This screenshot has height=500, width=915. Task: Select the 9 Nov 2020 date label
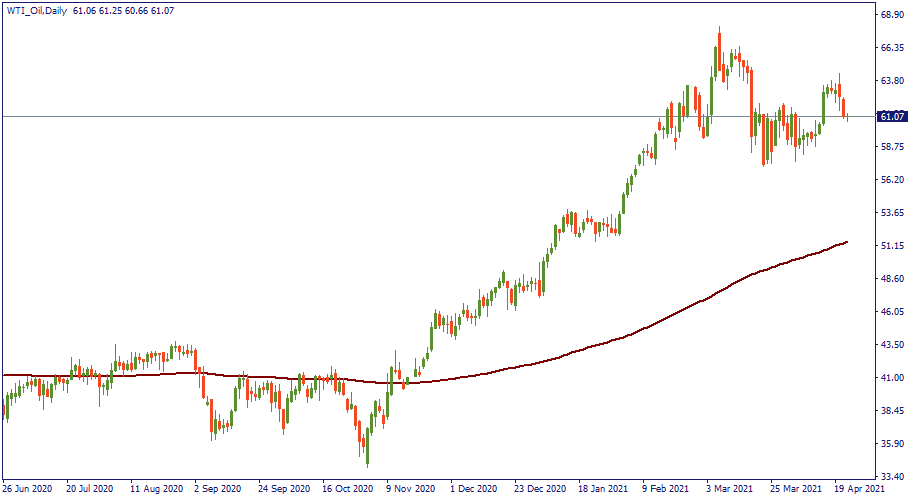point(409,490)
